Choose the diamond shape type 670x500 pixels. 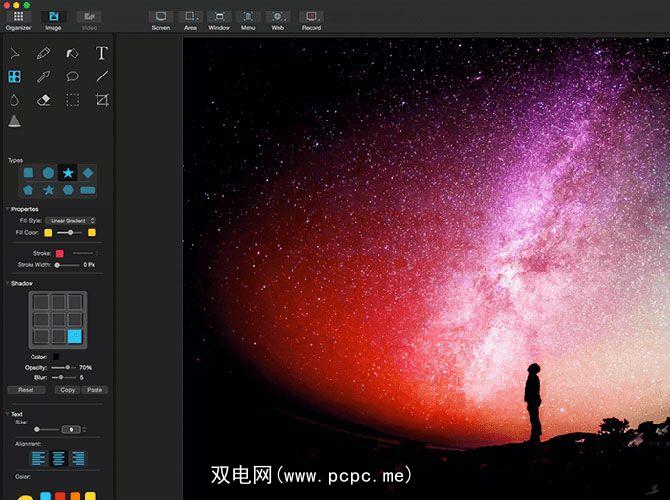[88, 173]
